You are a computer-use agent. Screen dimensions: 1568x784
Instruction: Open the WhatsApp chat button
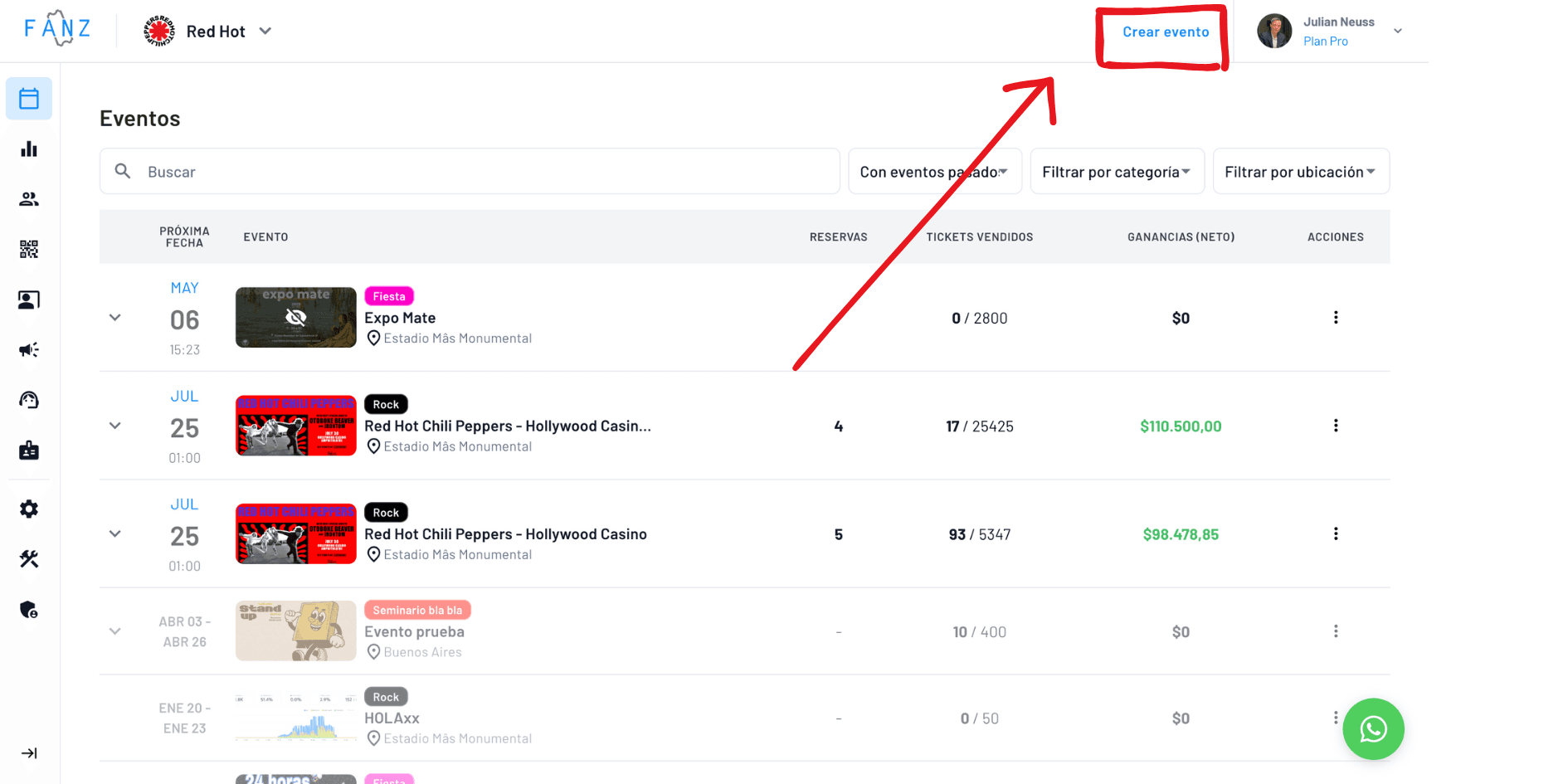pos(1373,729)
